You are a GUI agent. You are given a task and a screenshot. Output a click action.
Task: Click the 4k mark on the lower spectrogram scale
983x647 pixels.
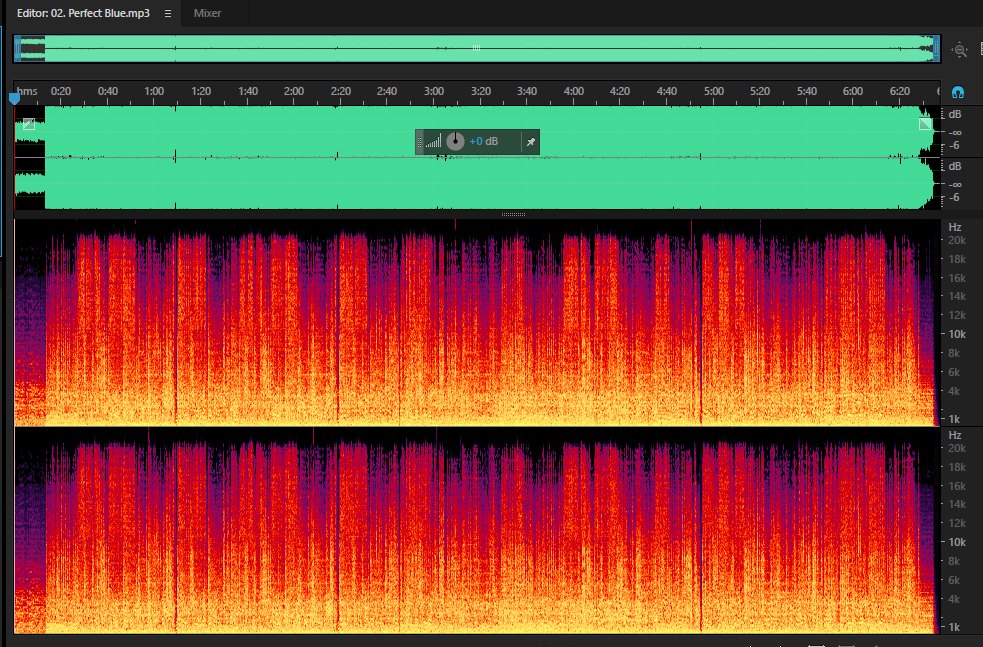954,599
